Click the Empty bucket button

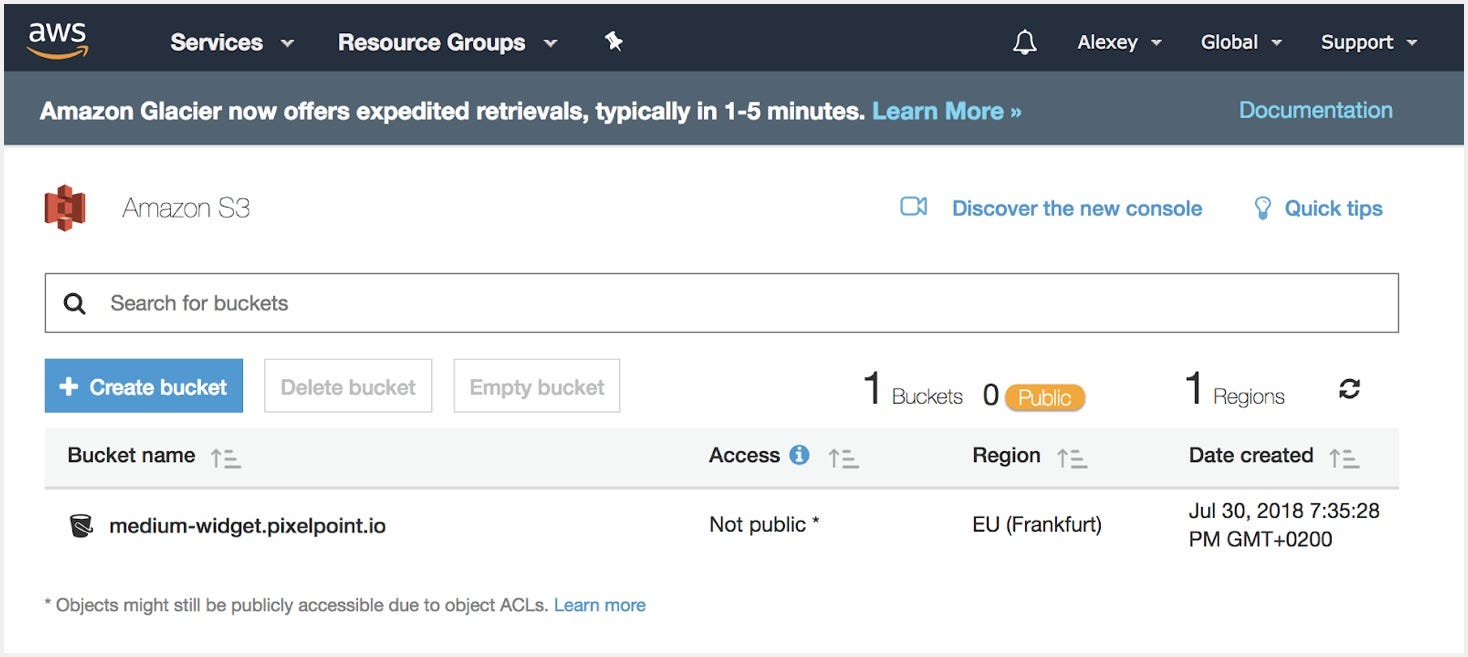(537, 386)
